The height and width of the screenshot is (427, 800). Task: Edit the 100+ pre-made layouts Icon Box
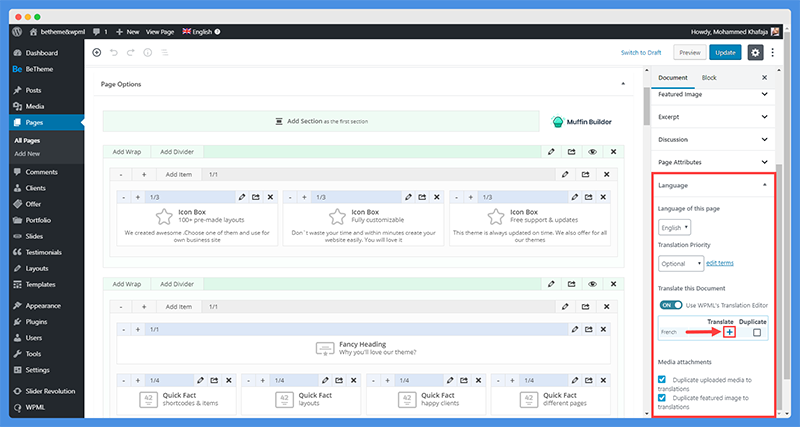pyautogui.click(x=242, y=197)
